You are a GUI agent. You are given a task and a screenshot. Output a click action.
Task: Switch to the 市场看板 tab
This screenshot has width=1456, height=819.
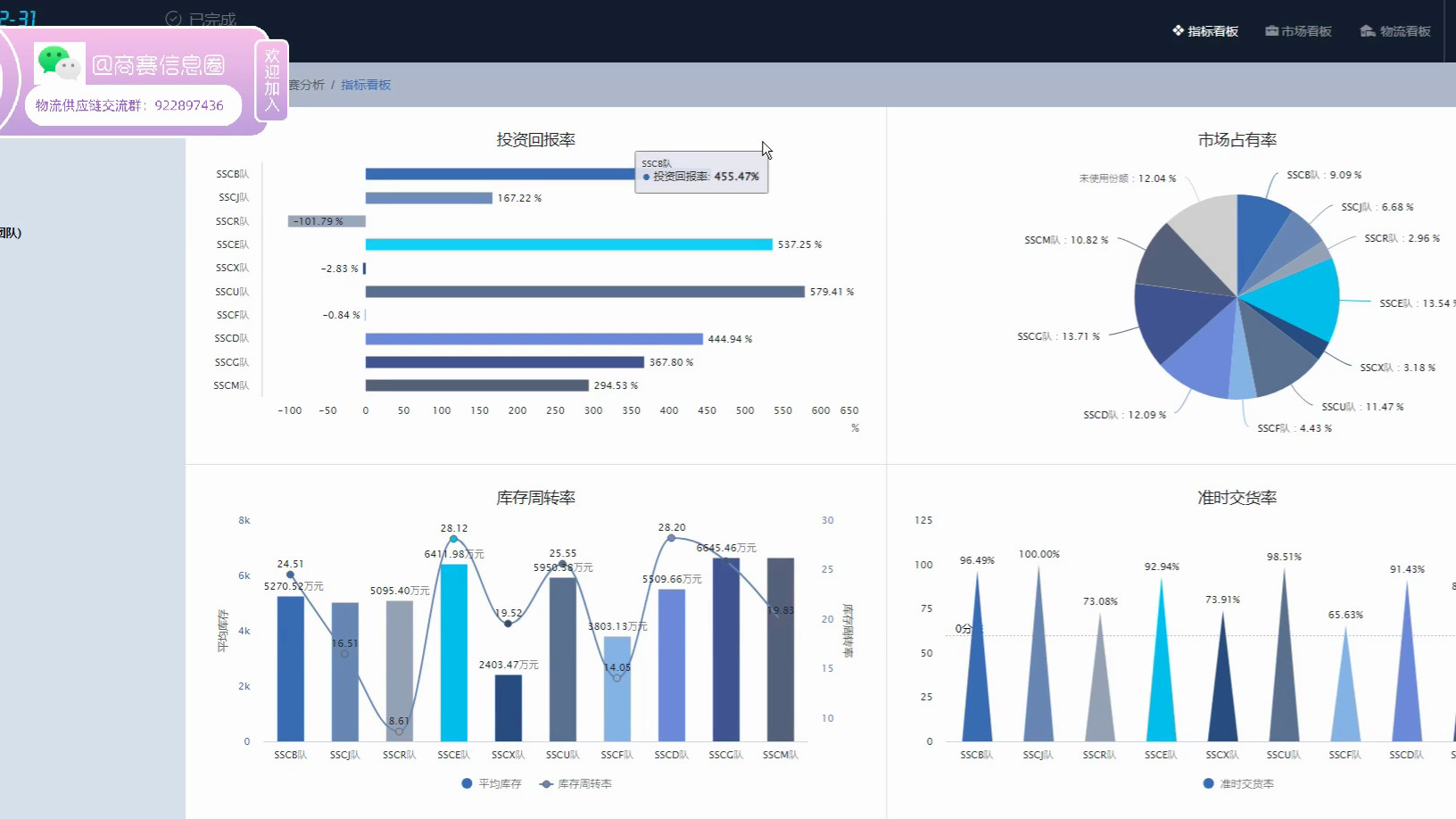point(1298,31)
